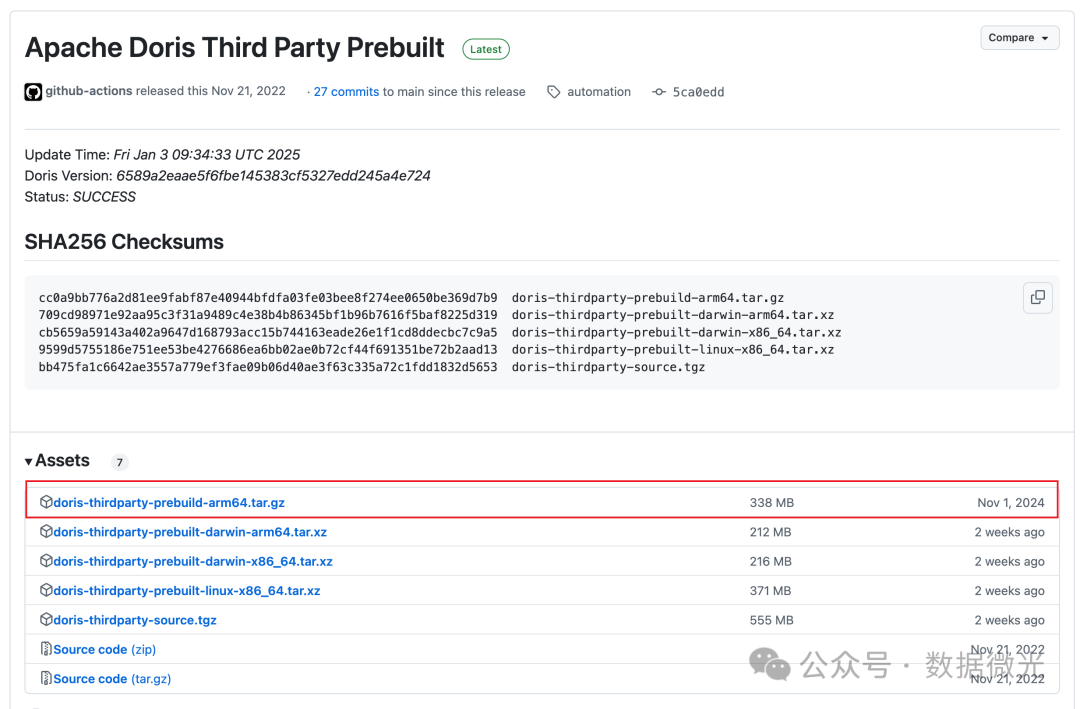Click package icon for darwin-x86_64 asset
Screen dimensions: 1080x709
[46, 561]
